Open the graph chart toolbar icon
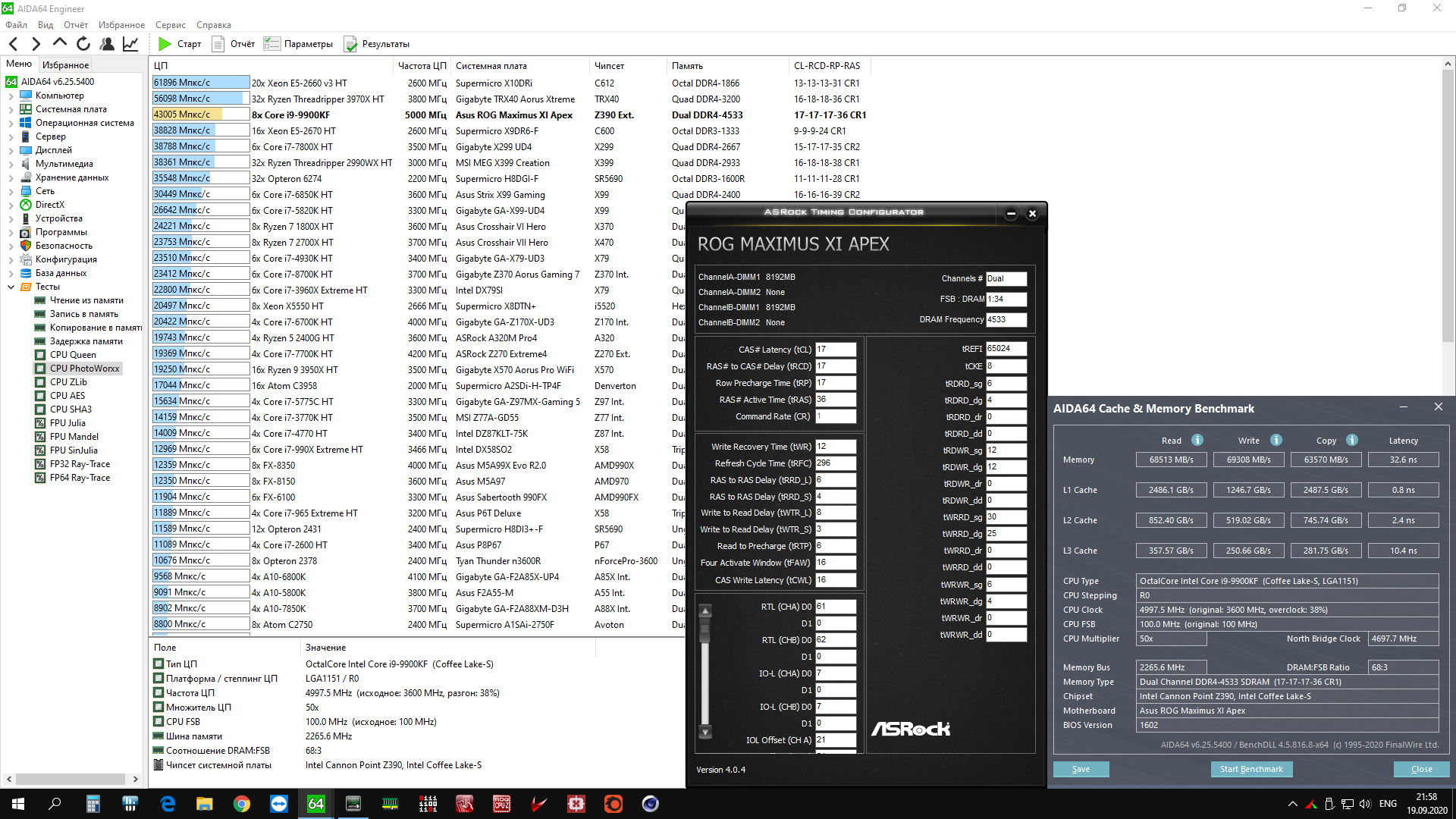 tap(130, 44)
